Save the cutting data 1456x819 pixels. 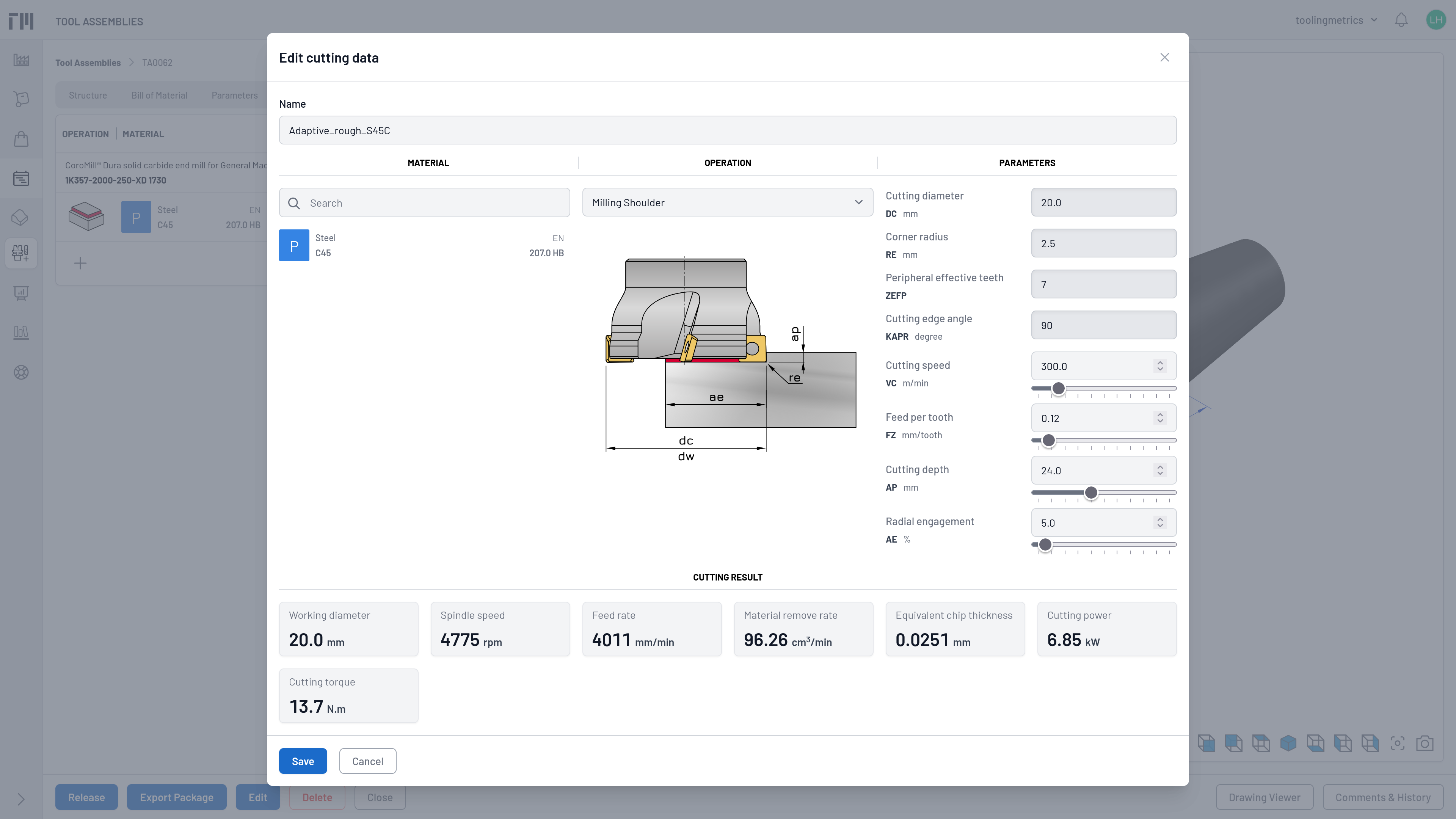point(303,761)
